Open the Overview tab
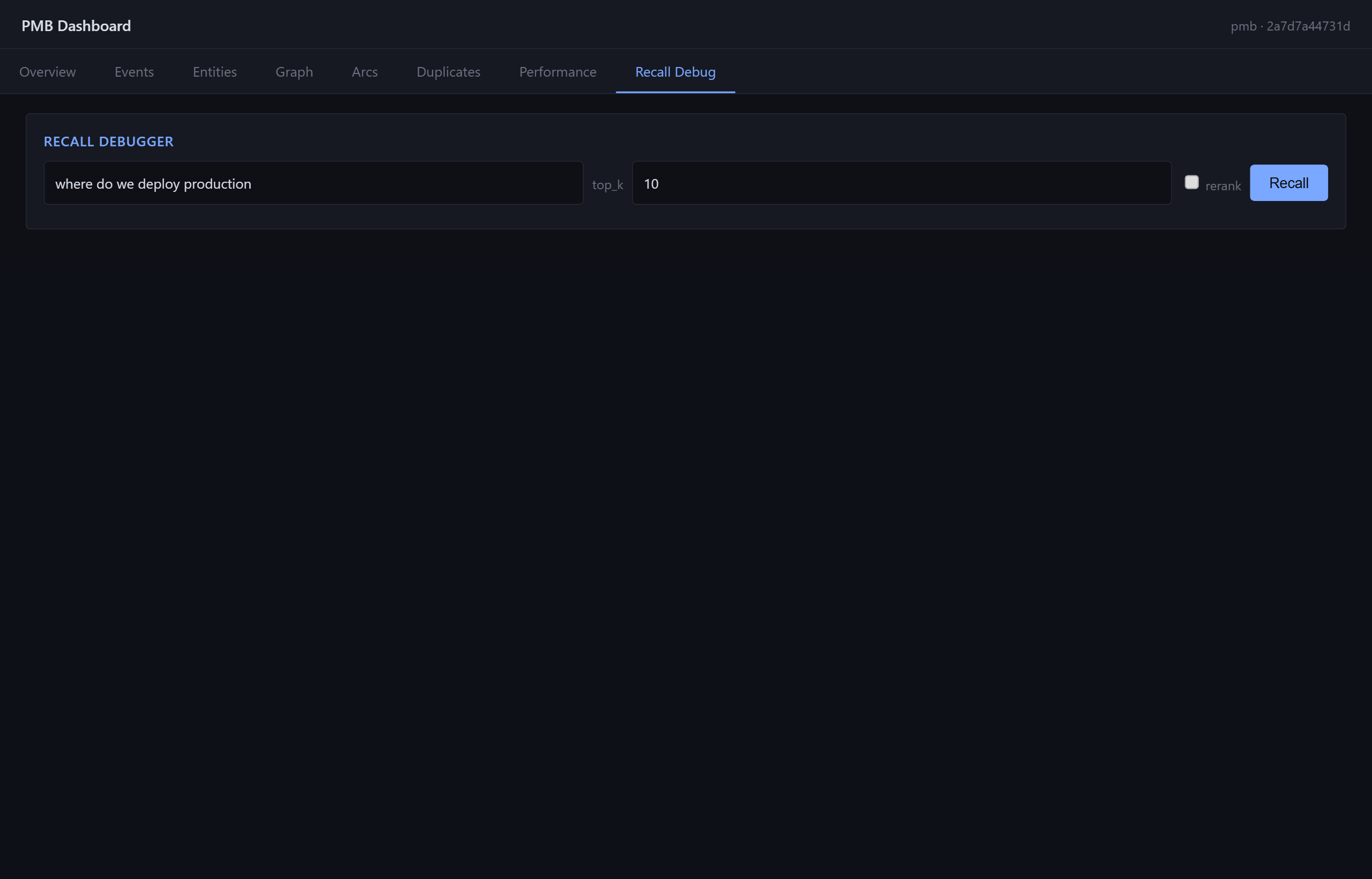1372x879 pixels. coord(47,72)
